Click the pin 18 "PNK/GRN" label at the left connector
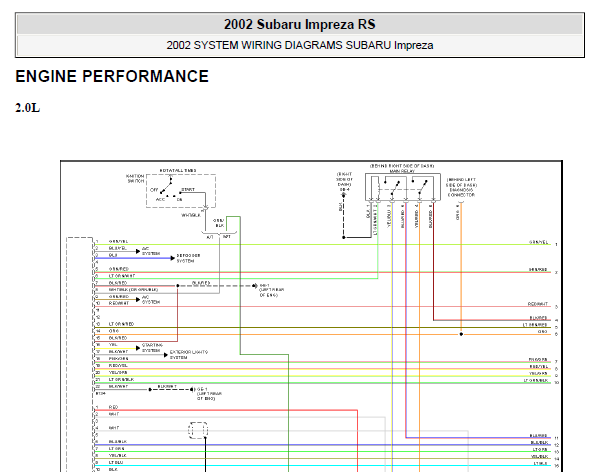611x472 pixels. coord(118,359)
